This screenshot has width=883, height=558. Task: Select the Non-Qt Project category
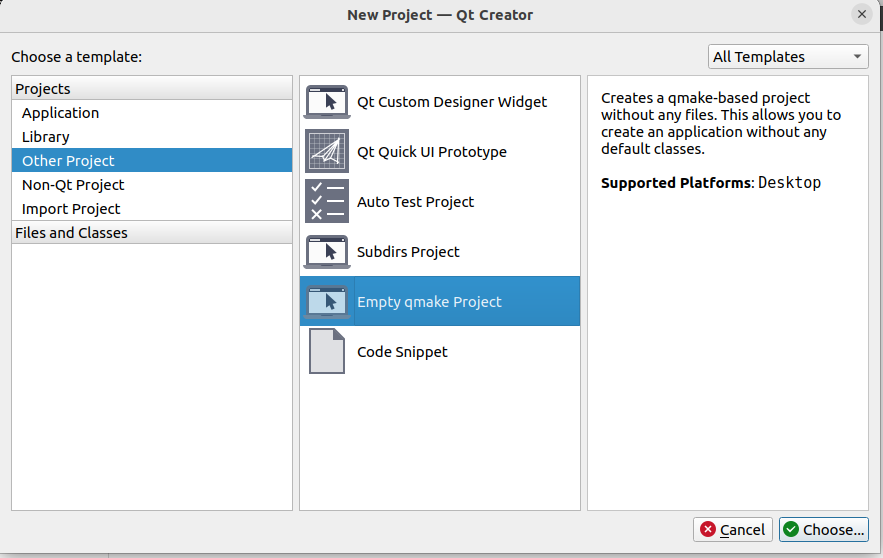click(x=151, y=185)
